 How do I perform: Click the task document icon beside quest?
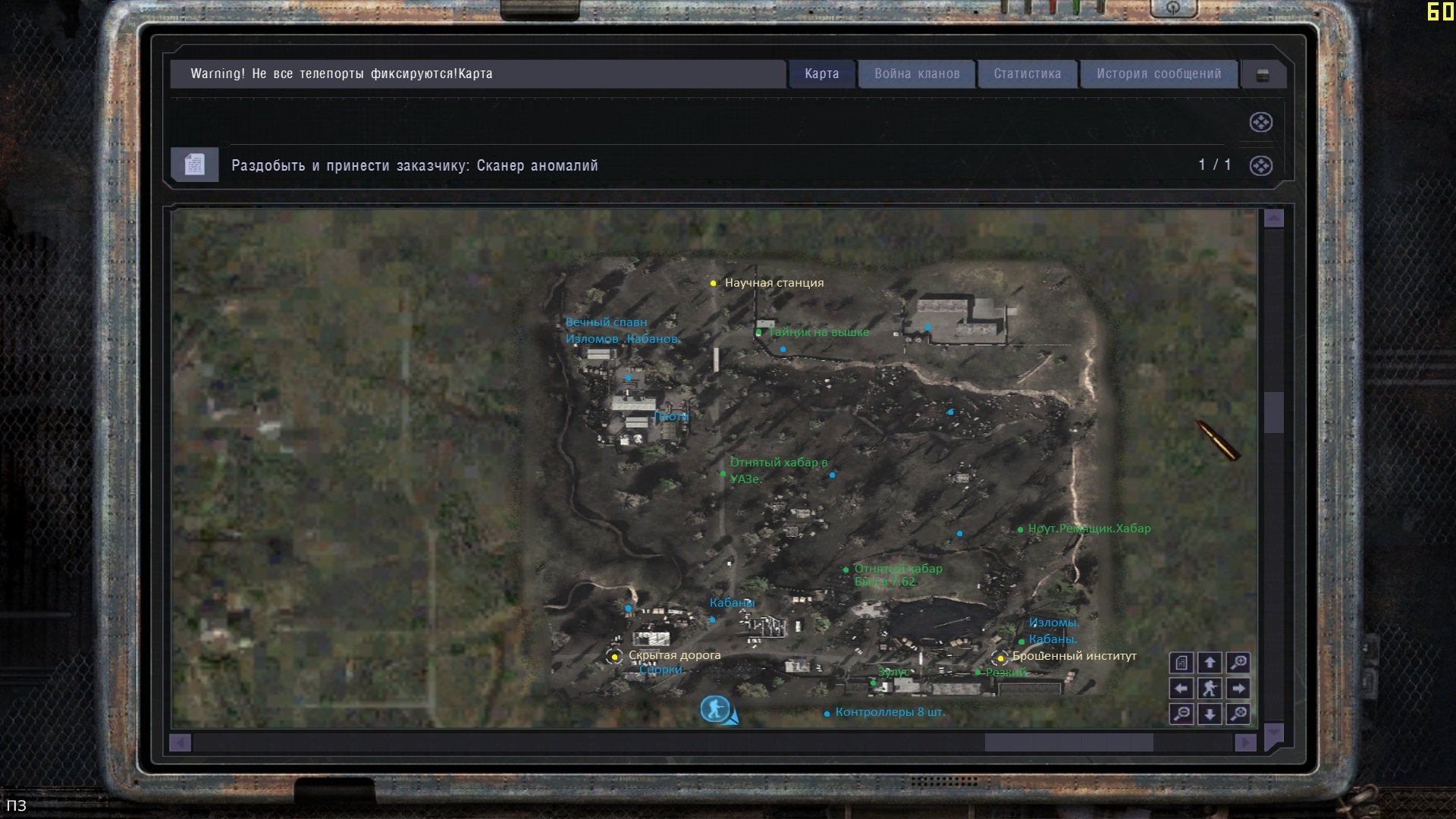coord(195,165)
